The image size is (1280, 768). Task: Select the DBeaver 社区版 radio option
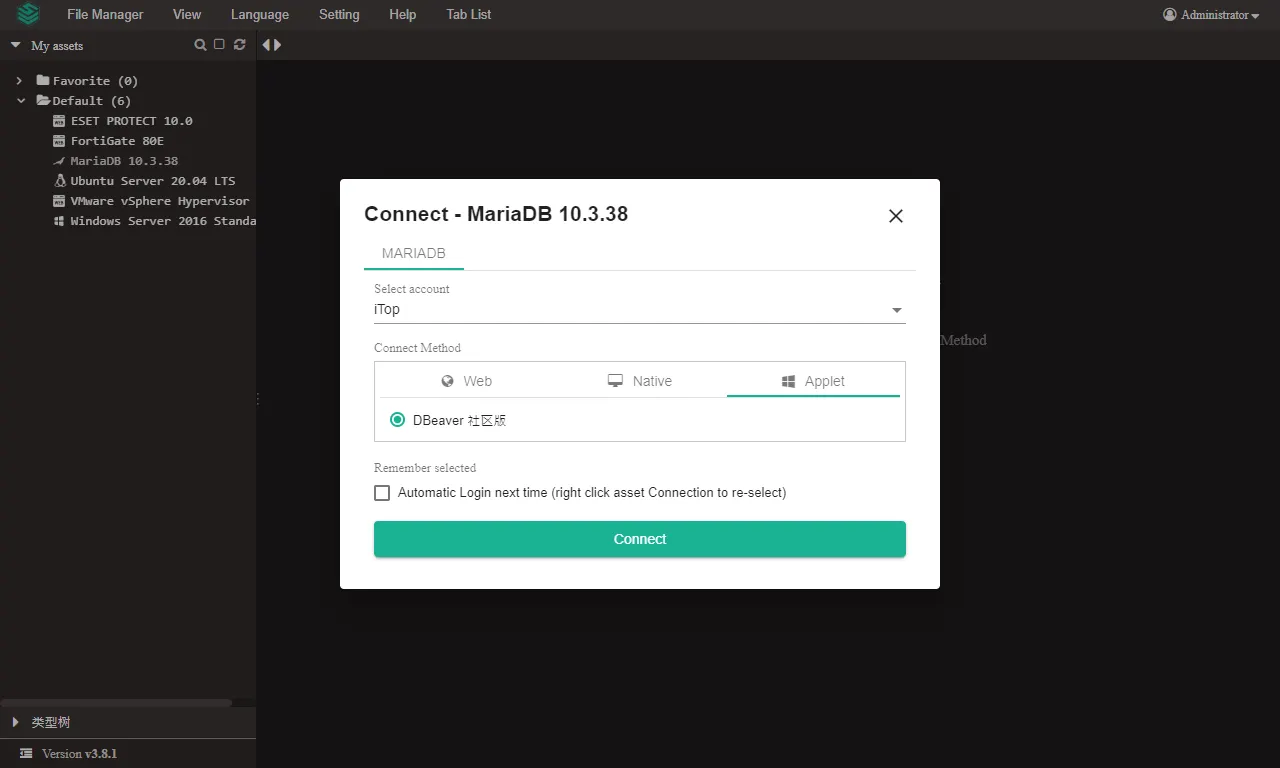tap(397, 420)
